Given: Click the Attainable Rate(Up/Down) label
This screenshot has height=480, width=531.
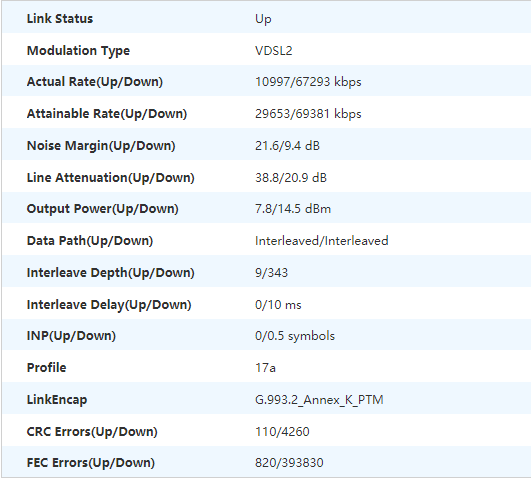Looking at the screenshot, I should click(x=107, y=114).
